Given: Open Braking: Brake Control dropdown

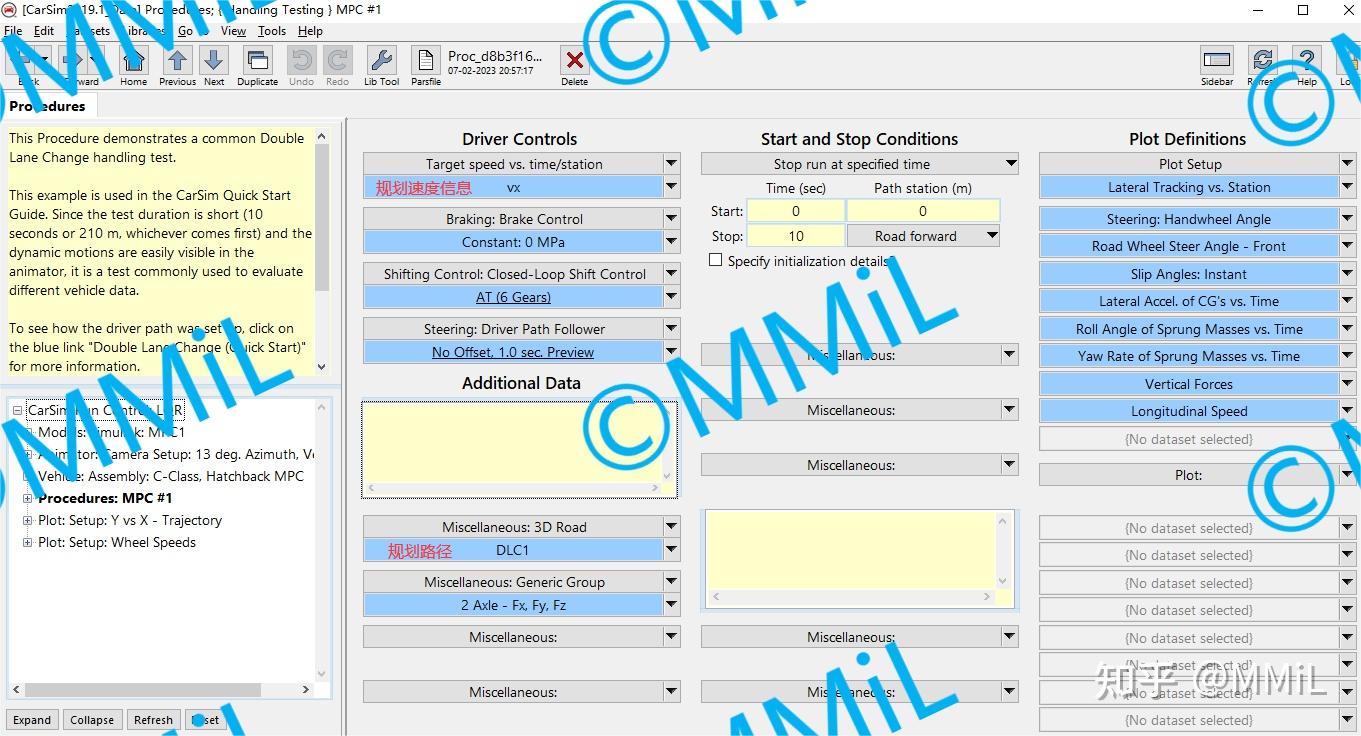Looking at the screenshot, I should coord(671,219).
